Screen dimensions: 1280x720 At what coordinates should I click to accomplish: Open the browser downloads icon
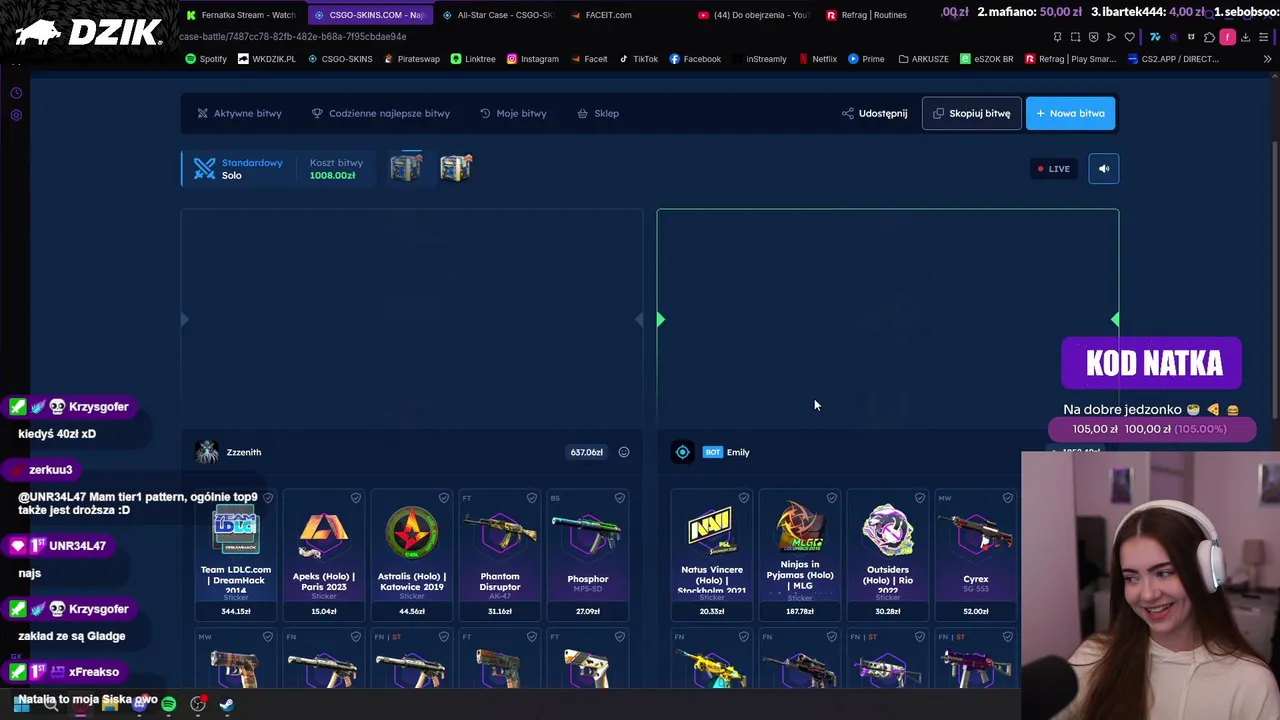[x=1245, y=37]
